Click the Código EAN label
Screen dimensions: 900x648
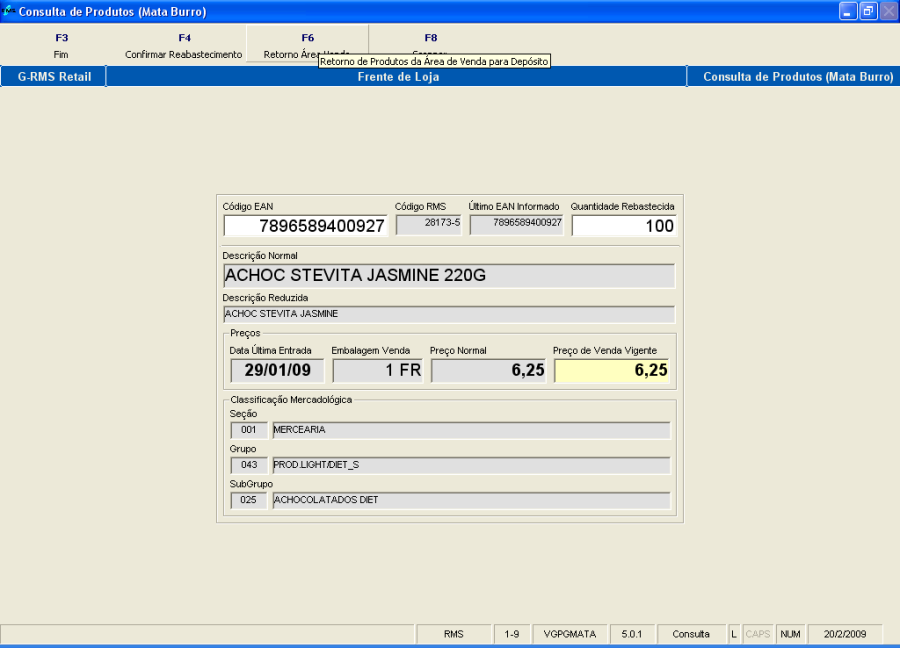point(248,207)
